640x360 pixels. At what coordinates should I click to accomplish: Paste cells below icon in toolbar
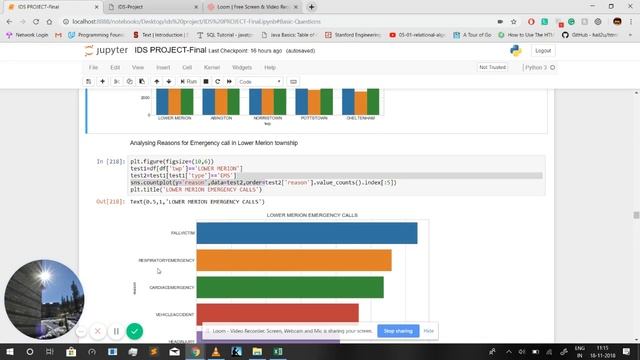pyautogui.click(x=142, y=82)
